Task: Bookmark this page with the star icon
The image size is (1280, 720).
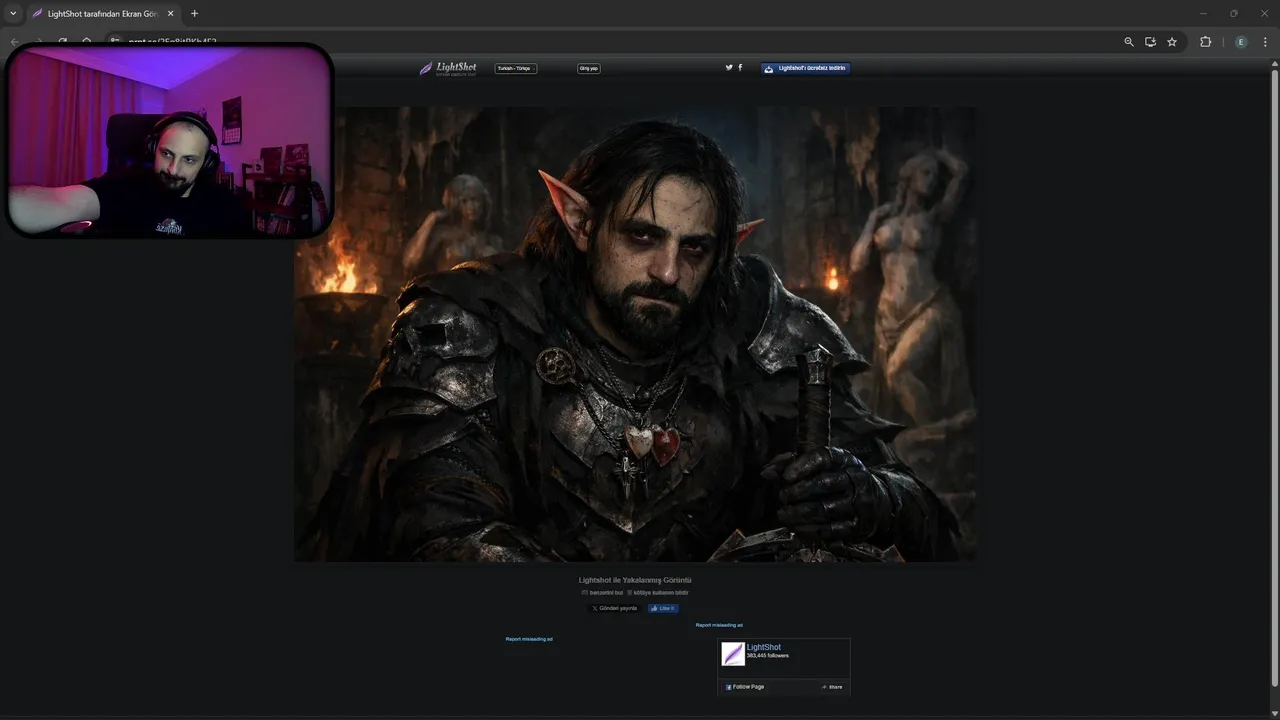Action: point(1172,42)
